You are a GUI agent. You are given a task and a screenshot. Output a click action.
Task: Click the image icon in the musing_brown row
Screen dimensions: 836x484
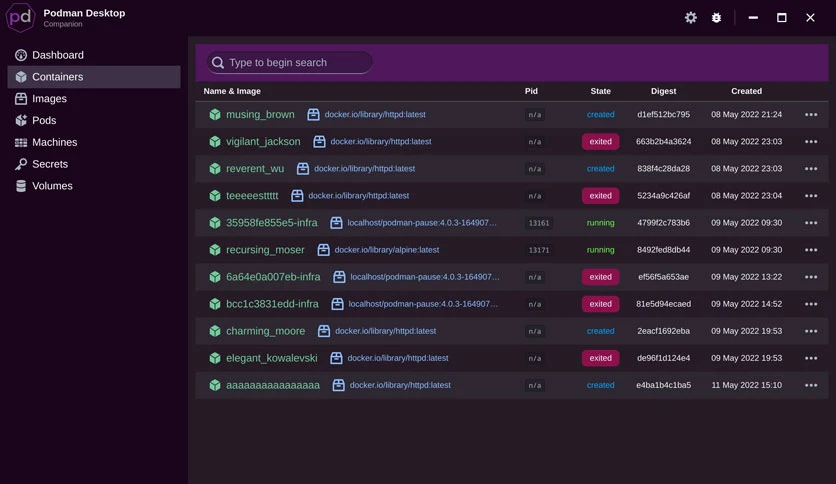[x=314, y=114]
